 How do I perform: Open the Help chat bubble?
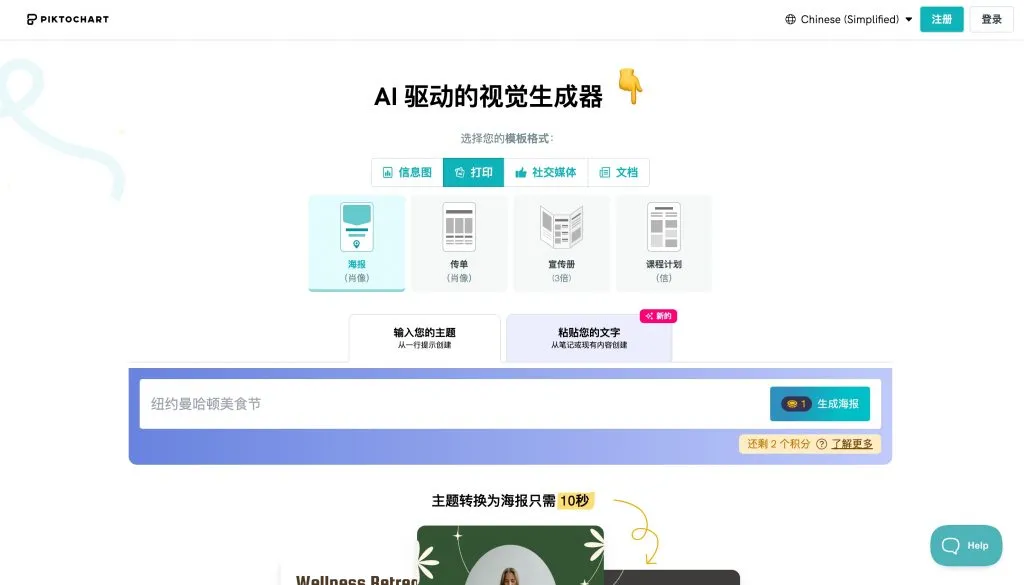tap(966, 545)
